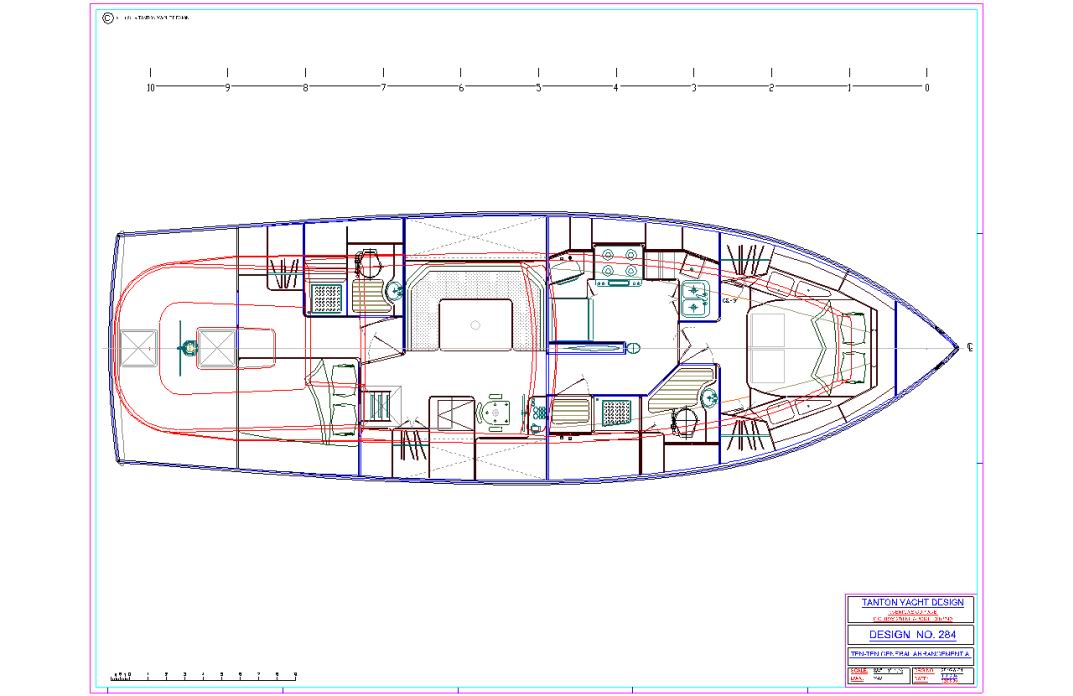Open the CHKD field in the title block

click(x=920, y=670)
